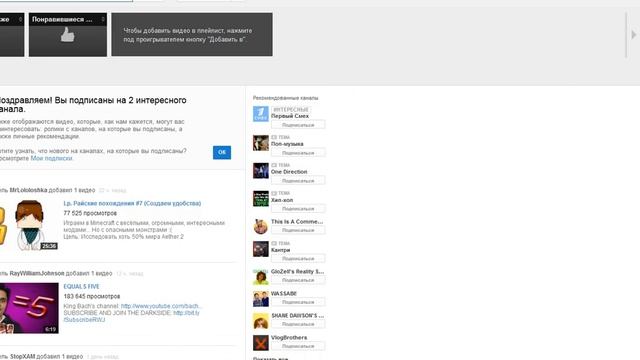Click the right arrow beside the playlists strip
640x360 pixels.
(x=633, y=35)
